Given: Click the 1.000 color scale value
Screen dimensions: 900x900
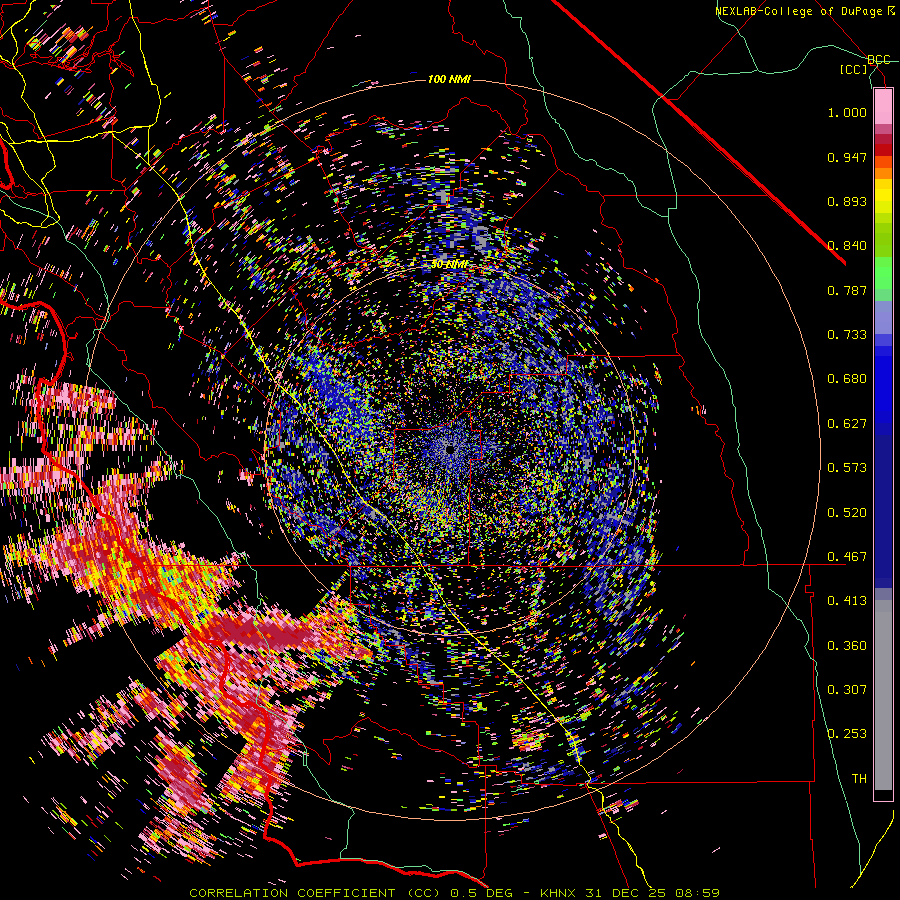Looking at the screenshot, I should [x=847, y=112].
